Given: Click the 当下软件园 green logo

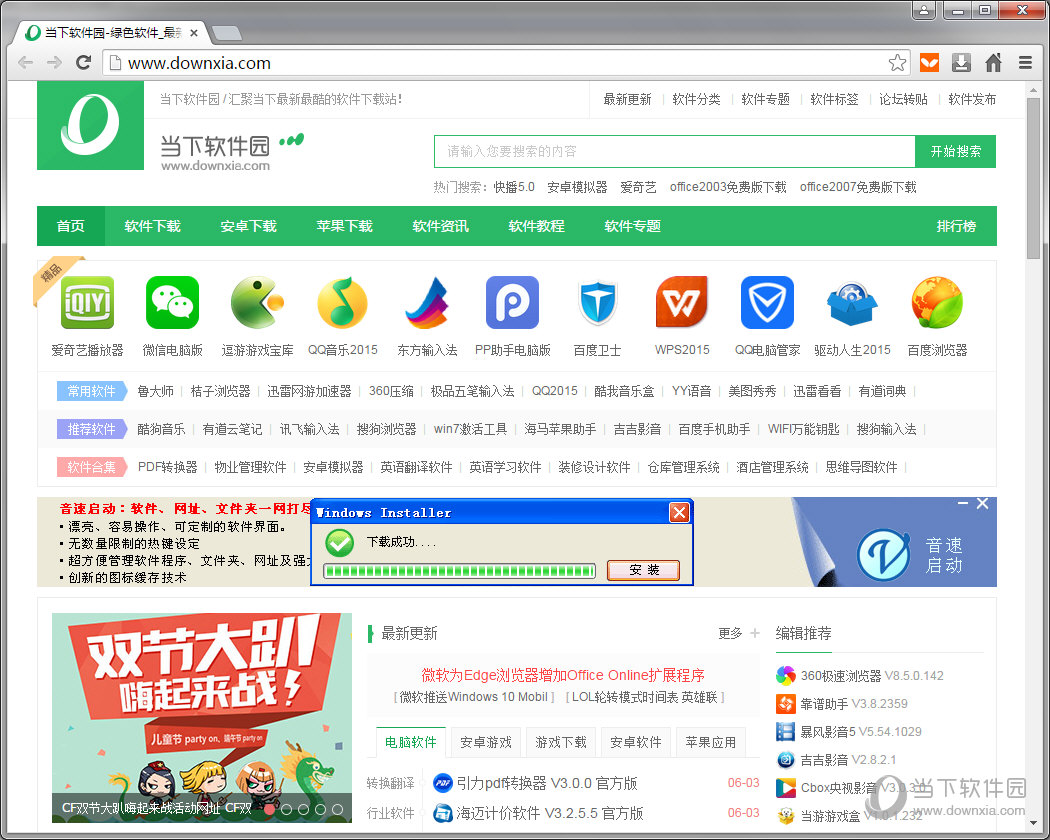Looking at the screenshot, I should tap(90, 125).
